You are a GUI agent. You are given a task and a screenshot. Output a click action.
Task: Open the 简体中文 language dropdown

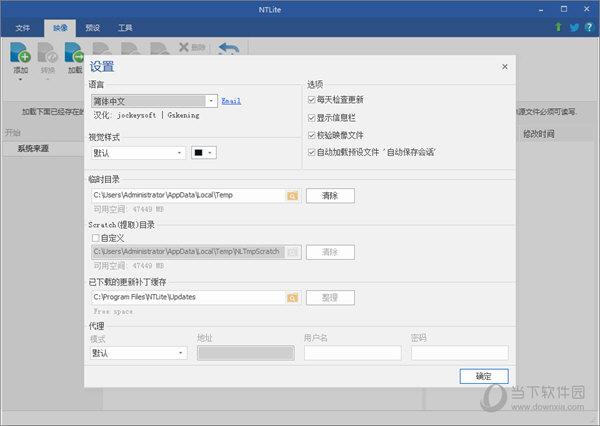pos(211,101)
